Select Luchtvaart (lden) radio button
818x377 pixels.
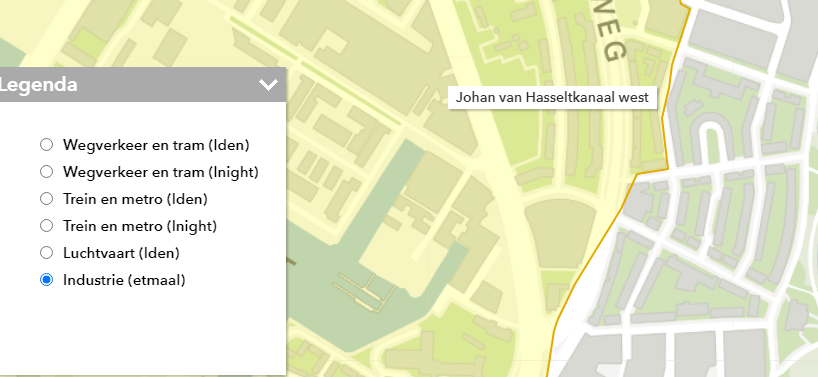46,253
